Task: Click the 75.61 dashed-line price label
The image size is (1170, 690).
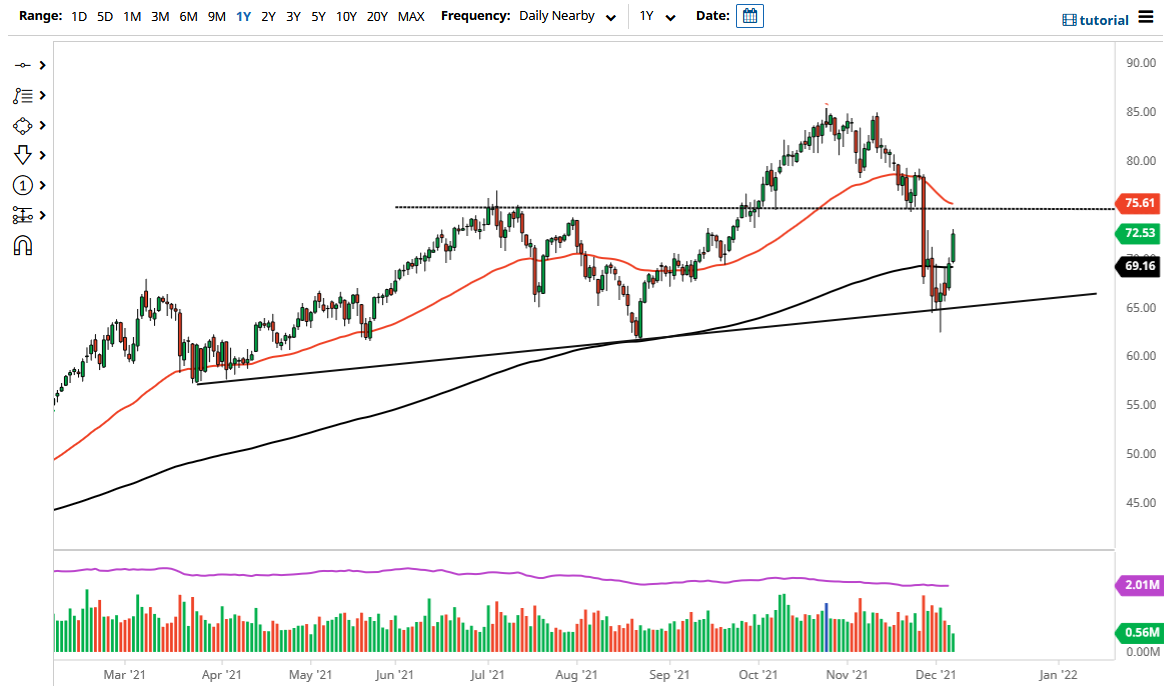Action: coord(1138,203)
